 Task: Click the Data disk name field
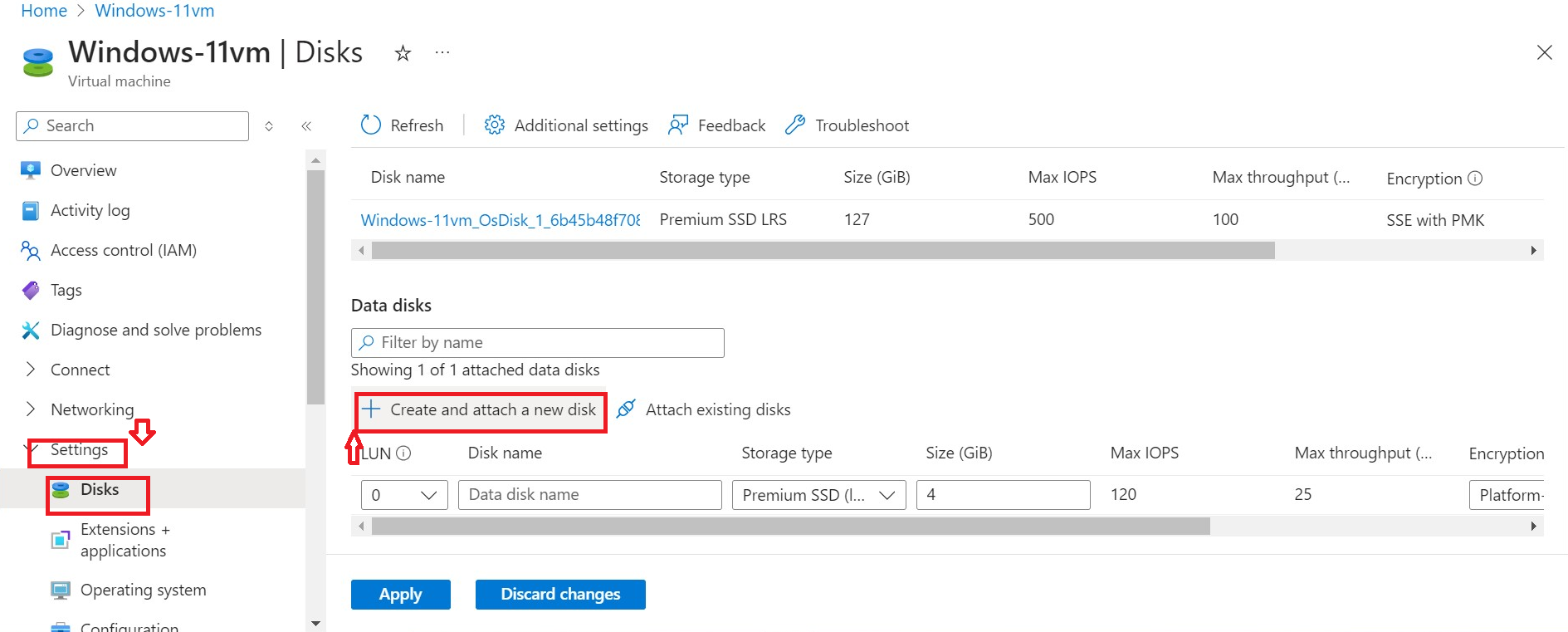pyautogui.click(x=589, y=495)
